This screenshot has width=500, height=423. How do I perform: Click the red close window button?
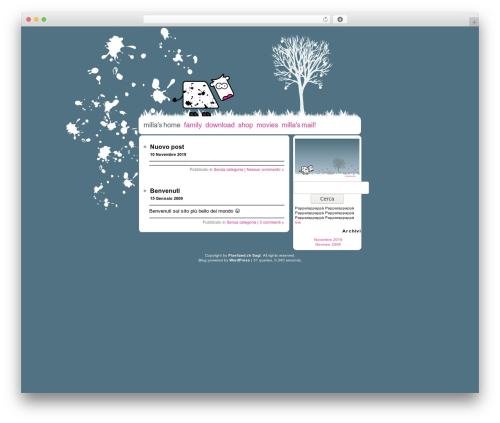[x=29, y=19]
